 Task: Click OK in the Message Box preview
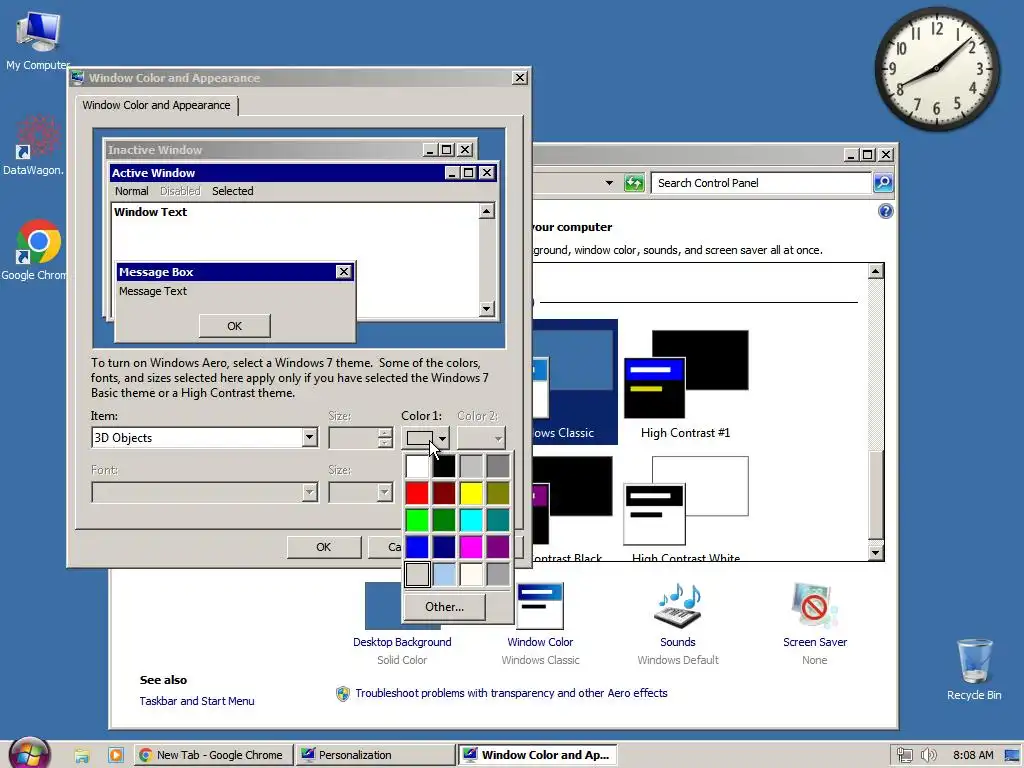(234, 326)
